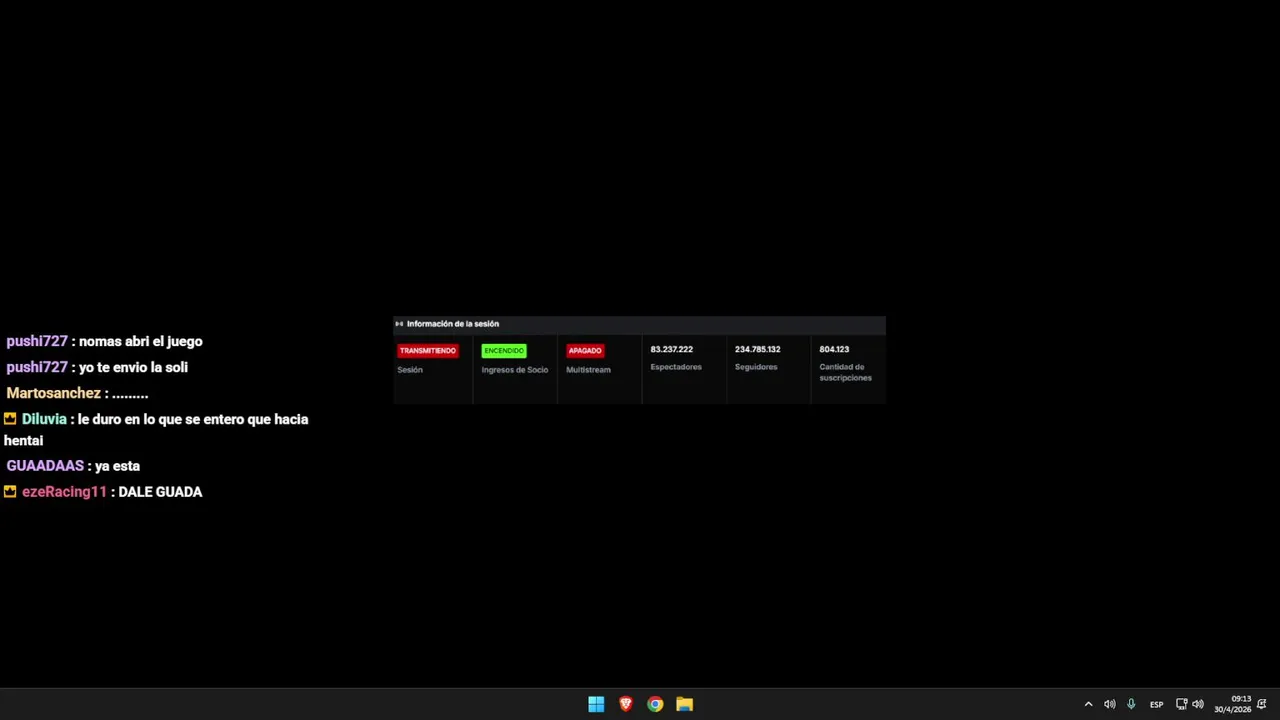Click the 83.237.222 viewers count
1280x720 pixels.
pos(672,350)
